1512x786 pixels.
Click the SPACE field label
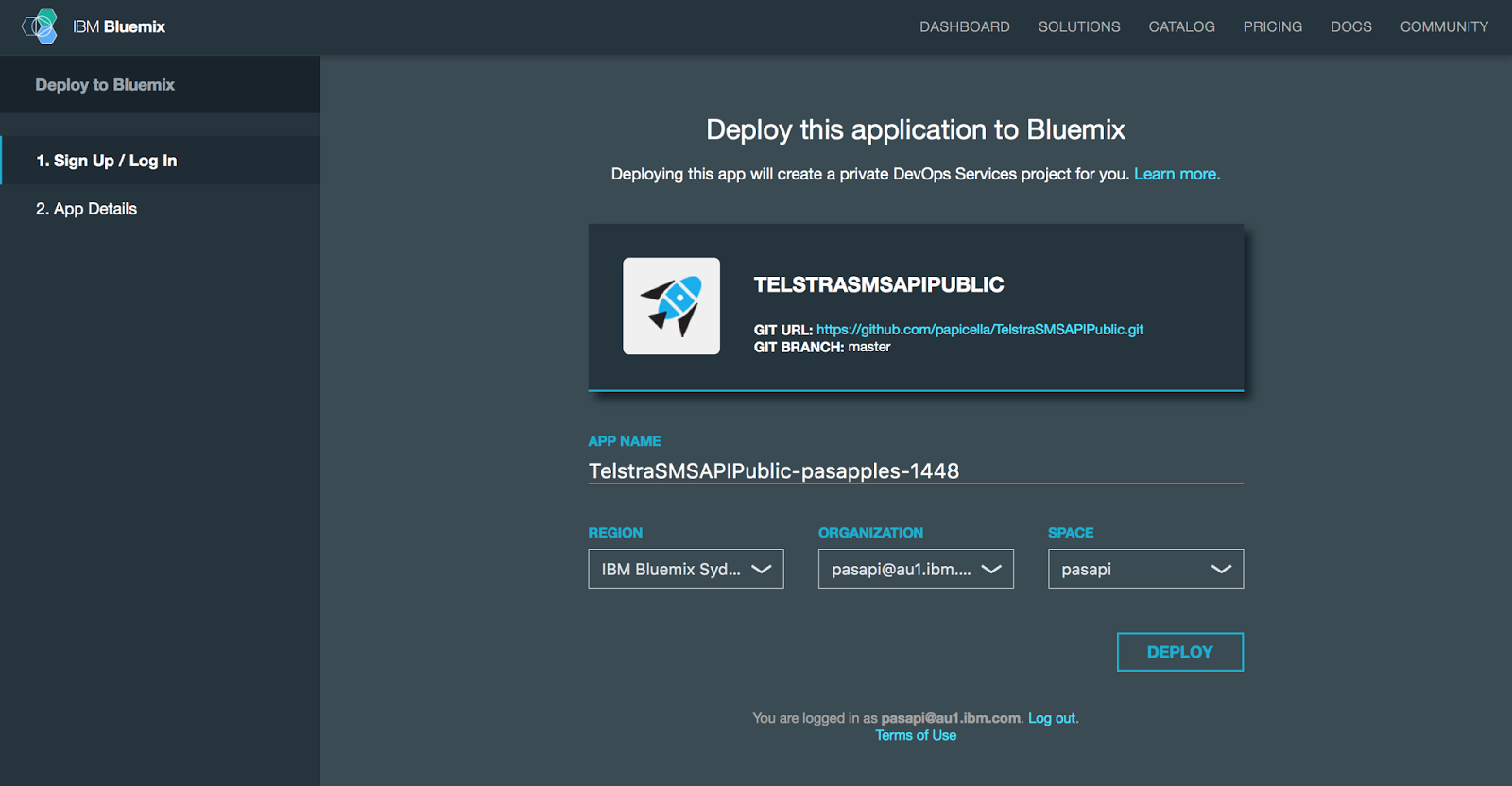pos(1071,533)
